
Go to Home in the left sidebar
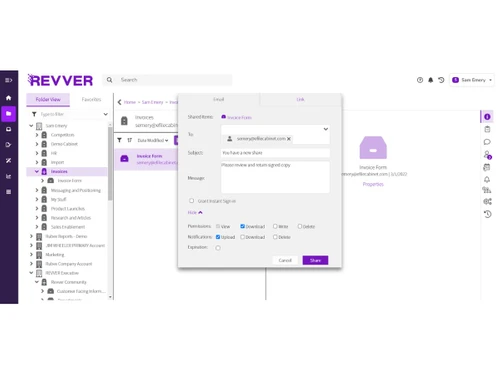tap(9, 98)
